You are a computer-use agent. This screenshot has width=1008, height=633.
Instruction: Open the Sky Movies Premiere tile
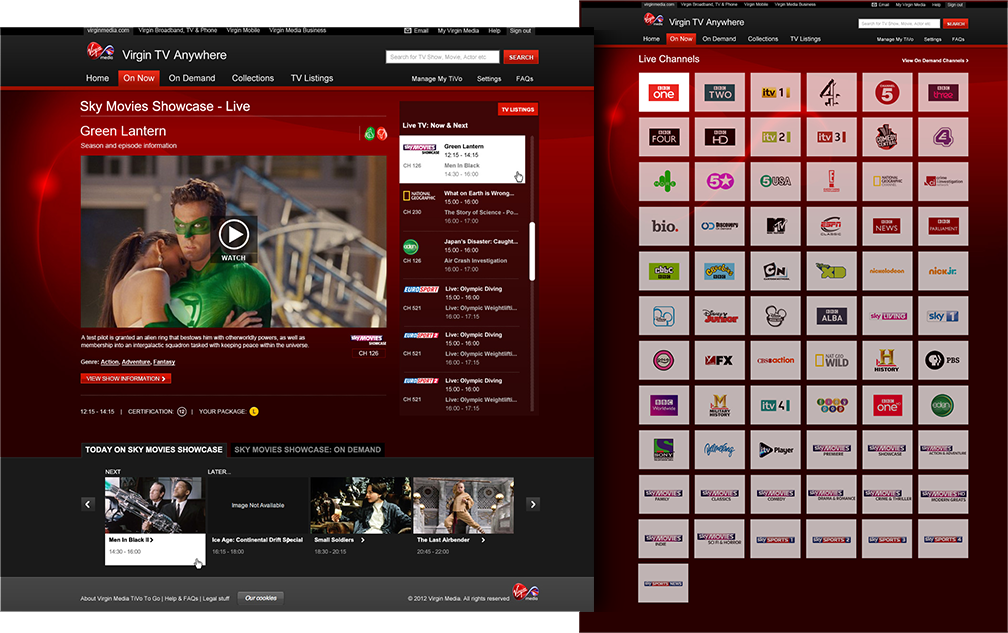click(831, 449)
